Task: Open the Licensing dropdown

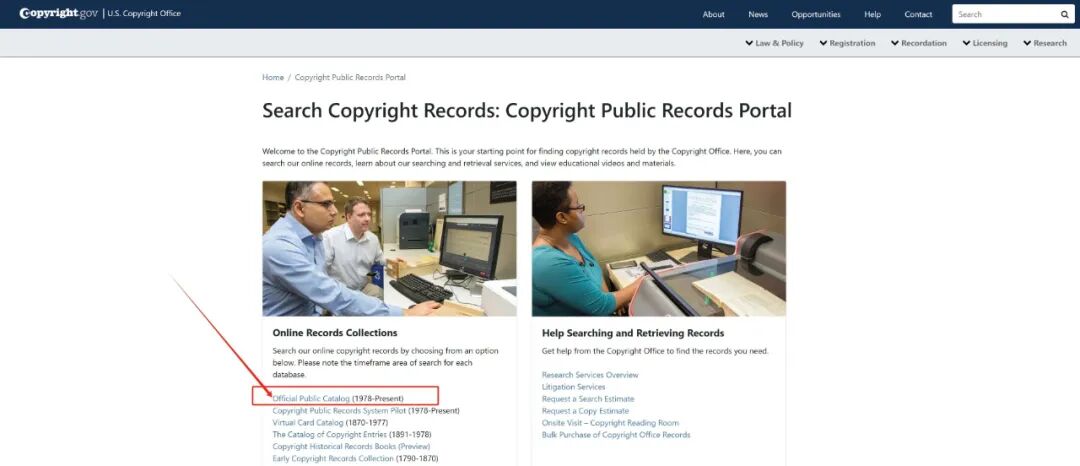Action: 984,43
